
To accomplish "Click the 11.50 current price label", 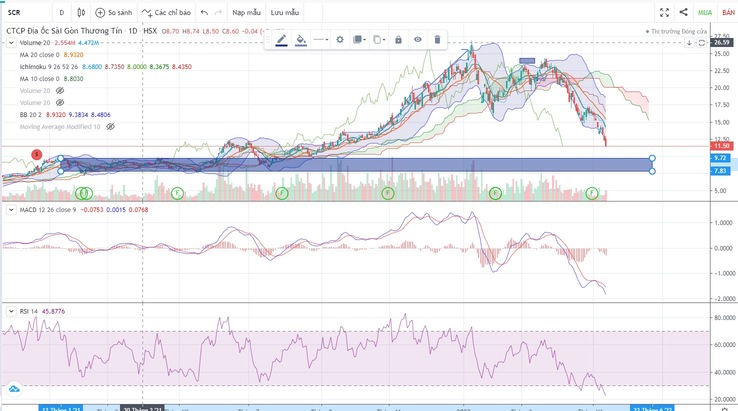I will click(722, 146).
